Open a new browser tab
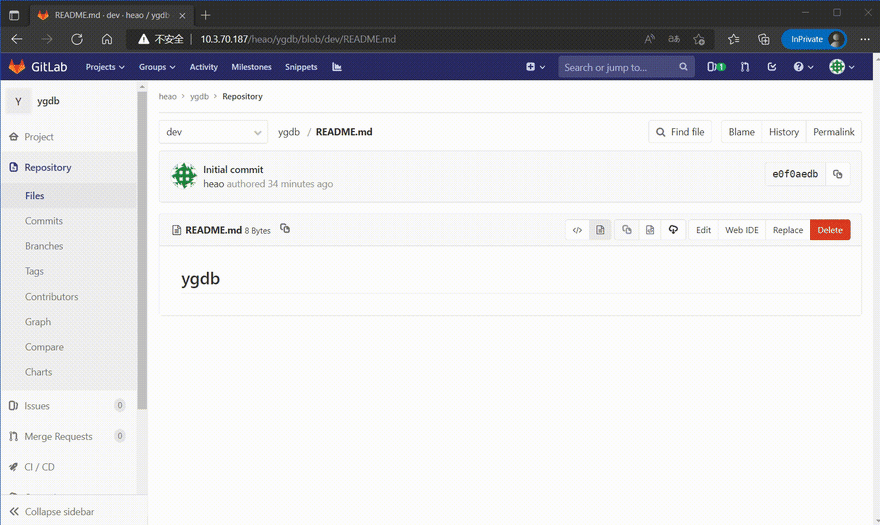Viewport: 880px width, 525px height. tap(205, 15)
